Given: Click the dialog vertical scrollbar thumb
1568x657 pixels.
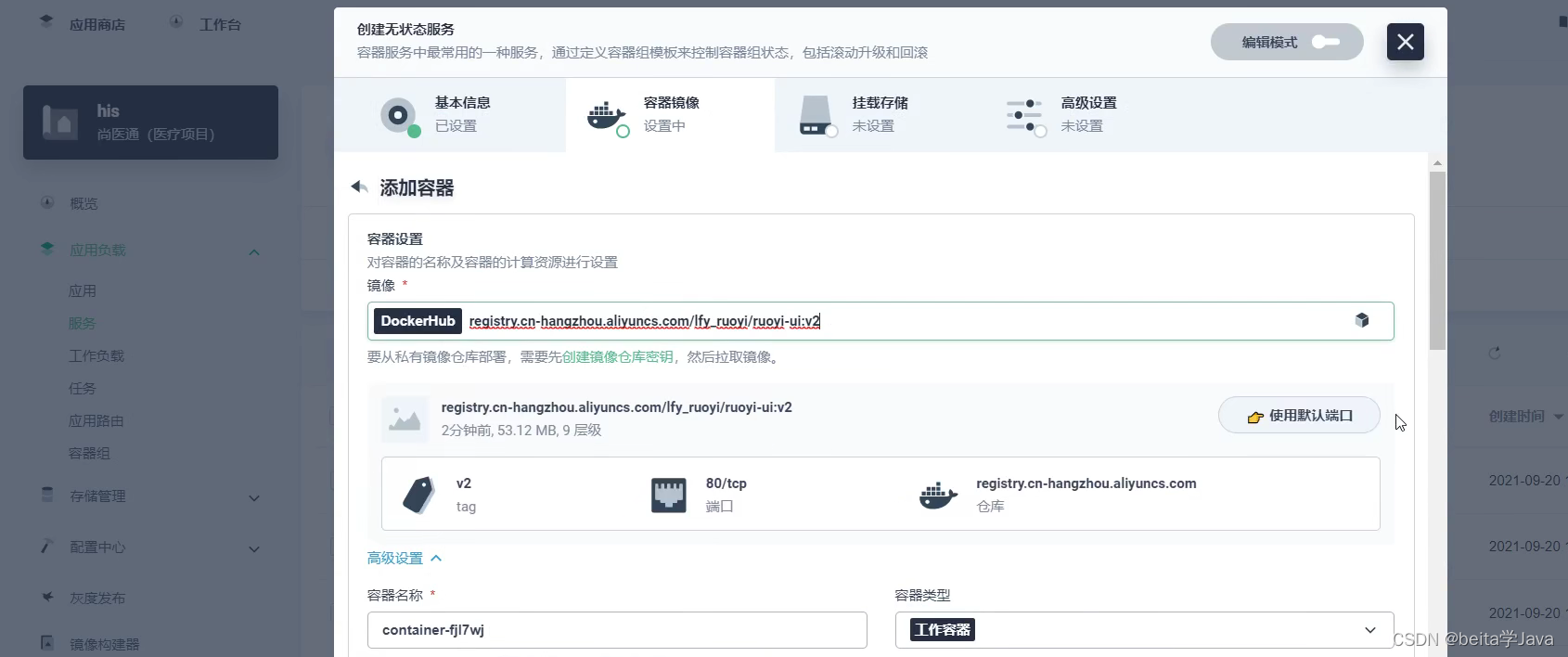Looking at the screenshot, I should (x=1437, y=261).
